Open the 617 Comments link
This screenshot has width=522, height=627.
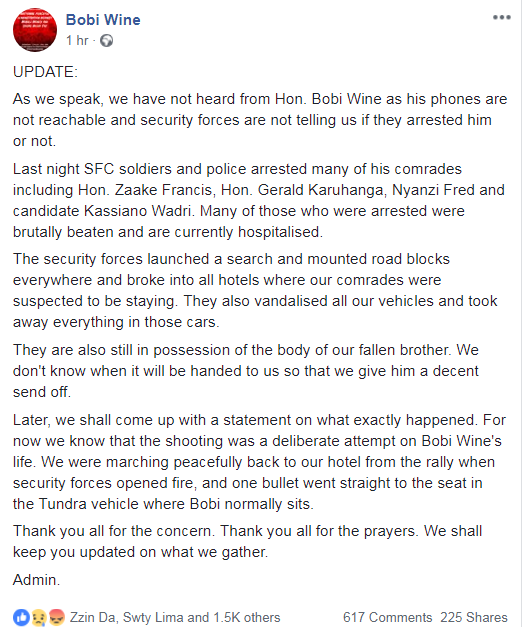pyautogui.click(x=387, y=617)
